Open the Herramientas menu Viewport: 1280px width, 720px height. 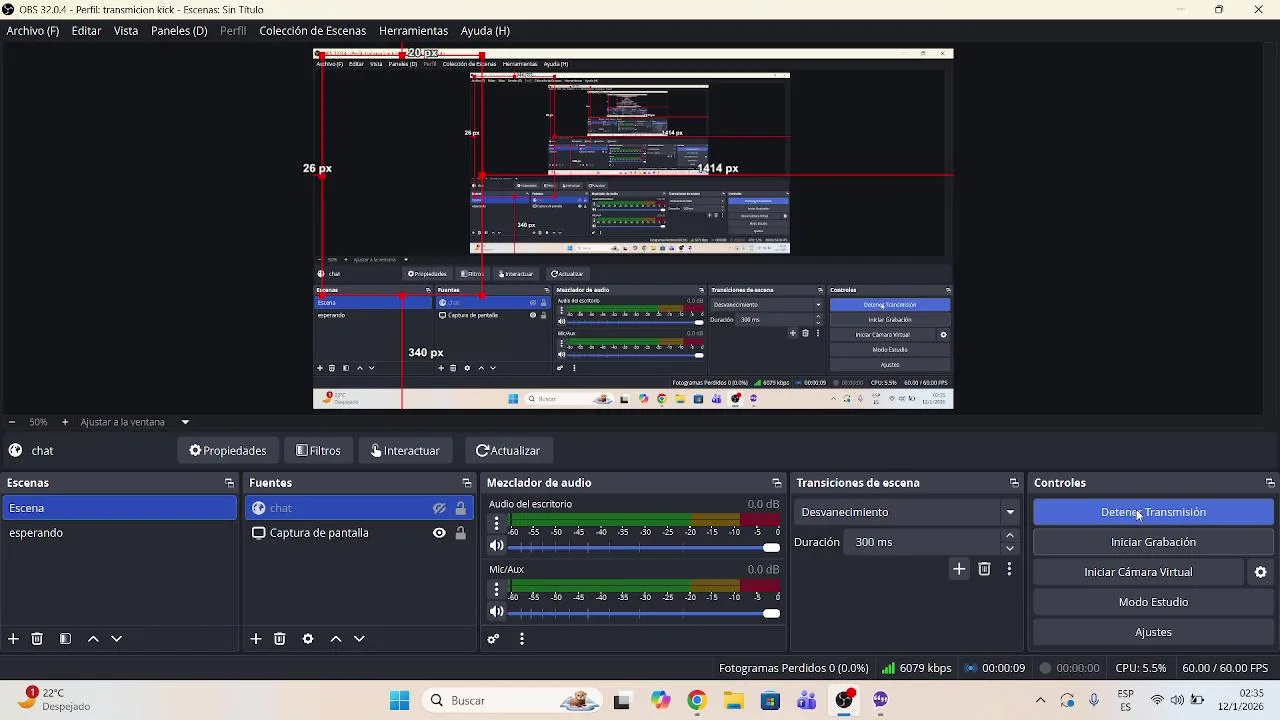pos(413,31)
